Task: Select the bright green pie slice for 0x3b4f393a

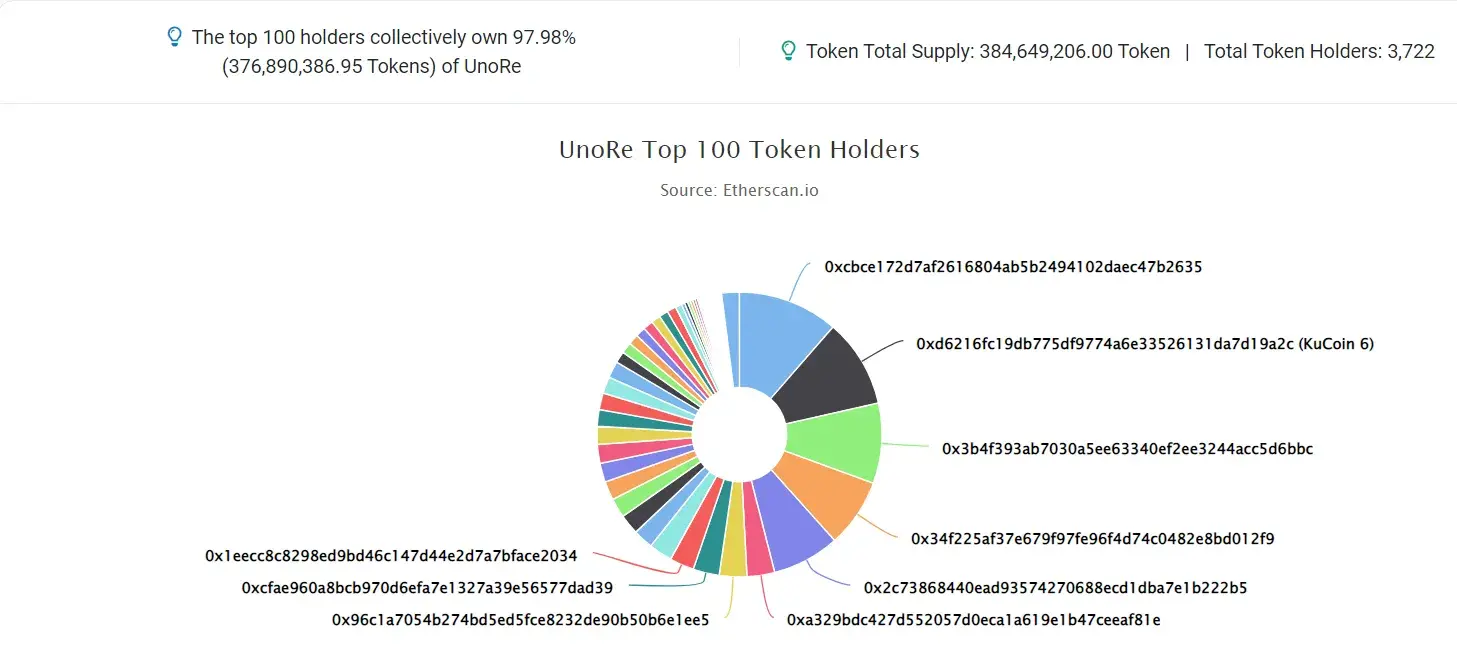Action: pos(840,442)
